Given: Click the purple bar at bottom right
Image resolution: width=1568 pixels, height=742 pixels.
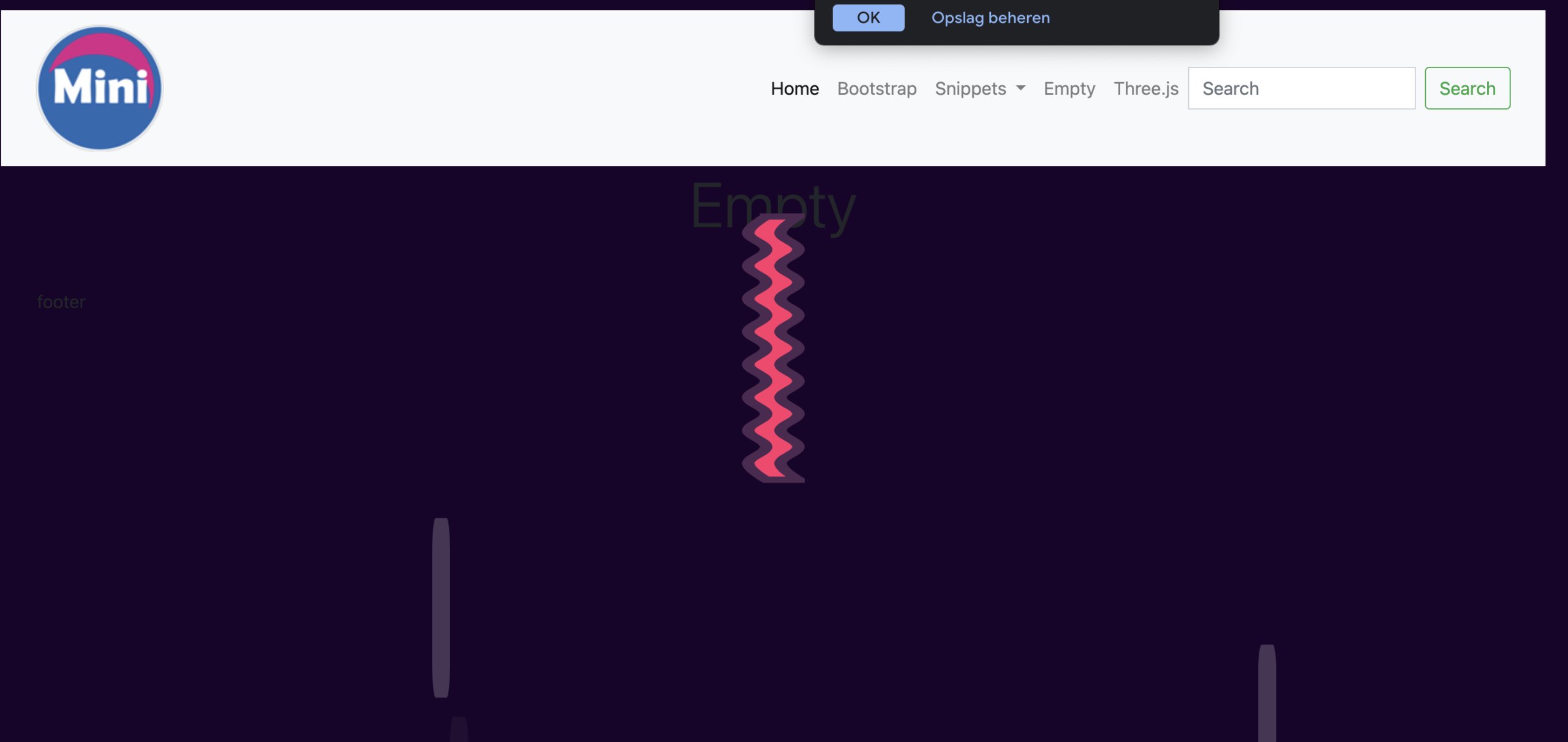Looking at the screenshot, I should pyautogui.click(x=1267, y=692).
